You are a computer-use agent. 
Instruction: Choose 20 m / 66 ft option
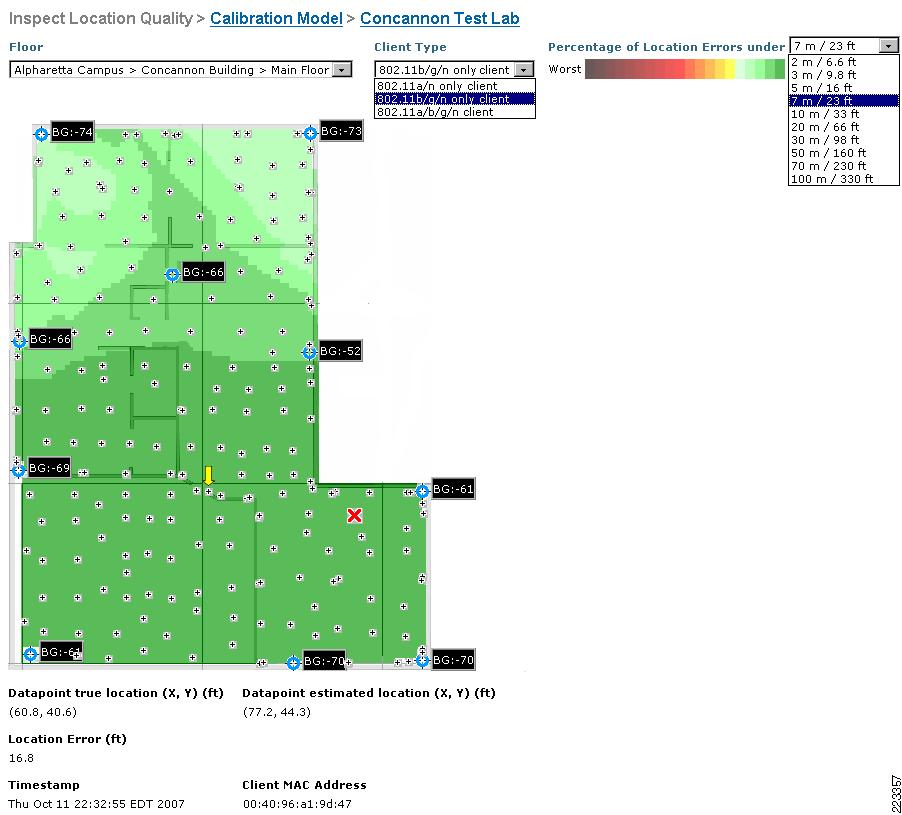843,127
